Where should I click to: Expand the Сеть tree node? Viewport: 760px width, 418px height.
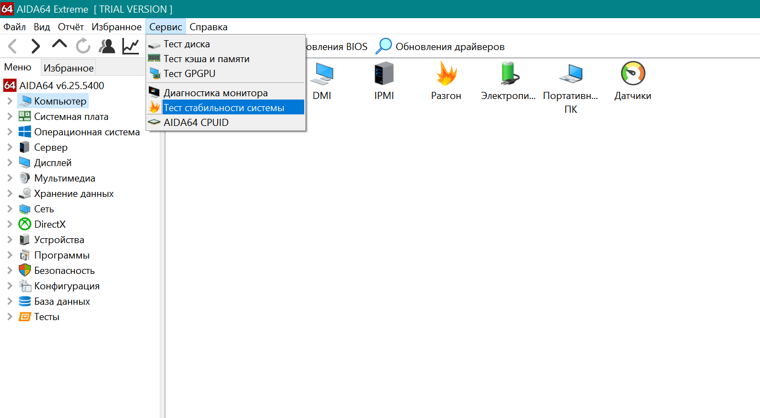(10, 209)
